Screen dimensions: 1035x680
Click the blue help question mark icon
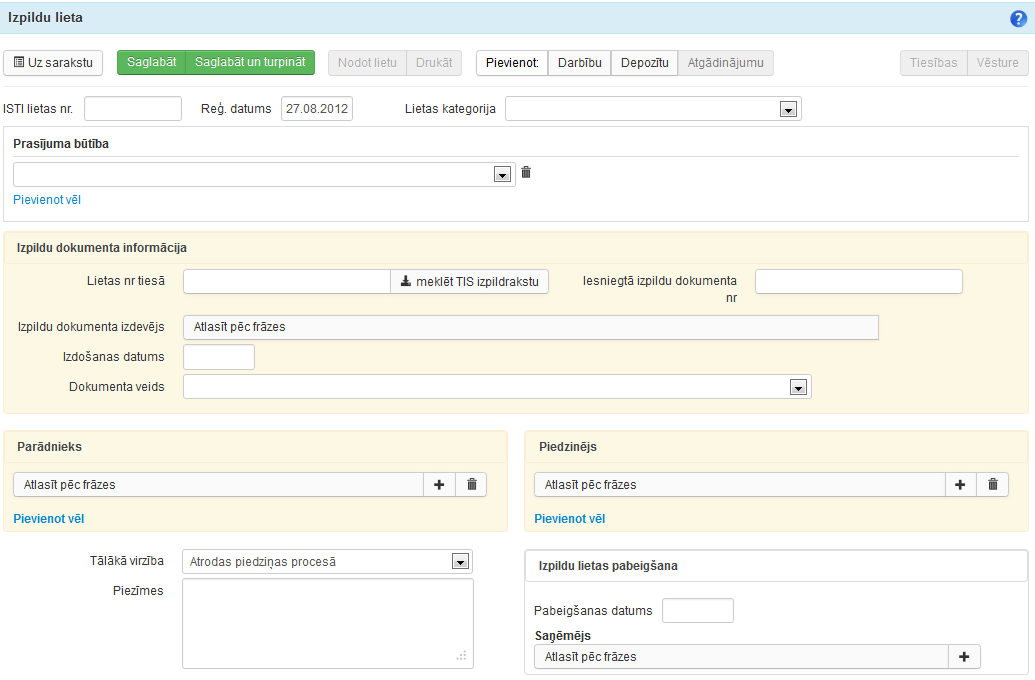[1018, 18]
